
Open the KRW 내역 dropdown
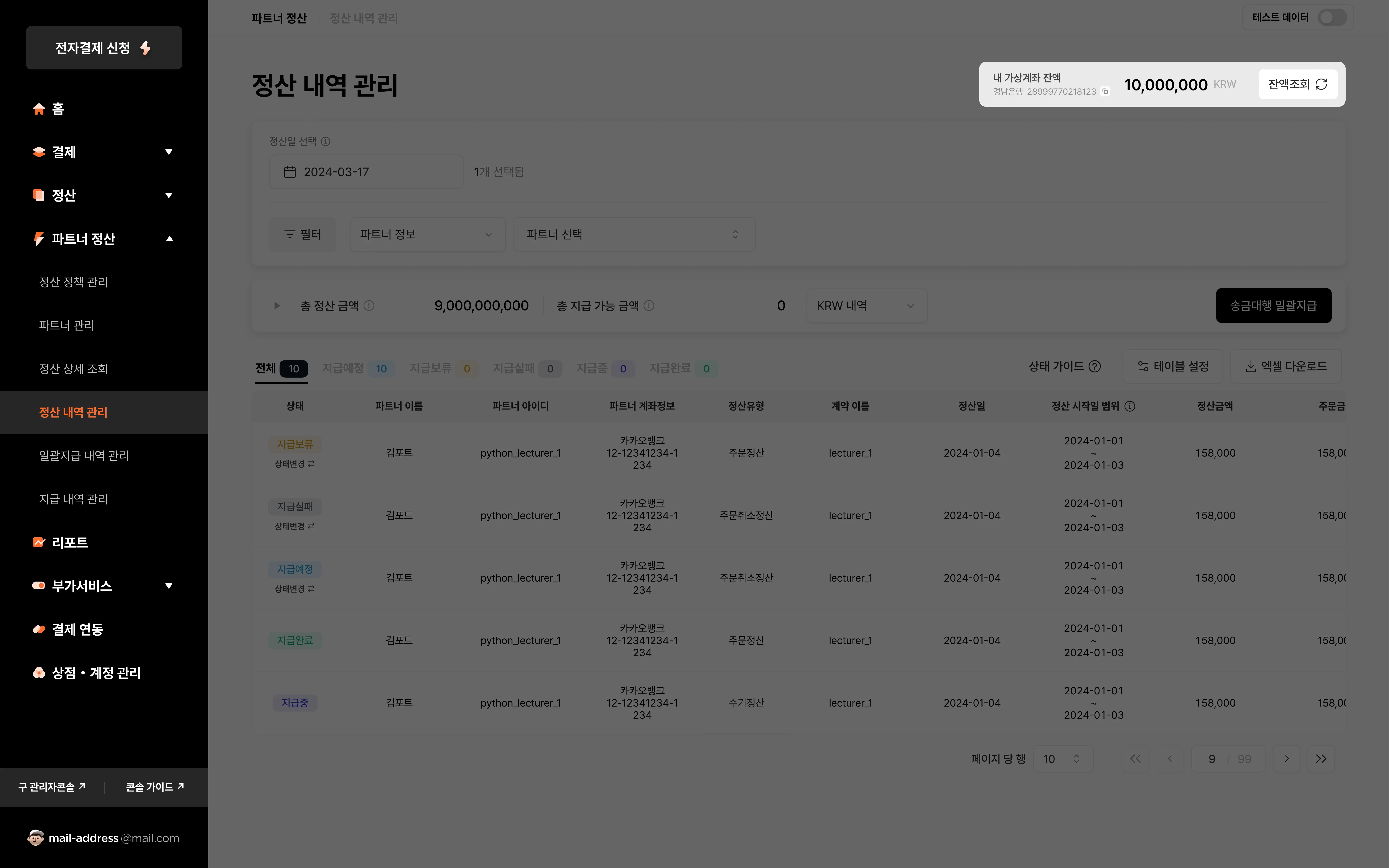pos(866,305)
